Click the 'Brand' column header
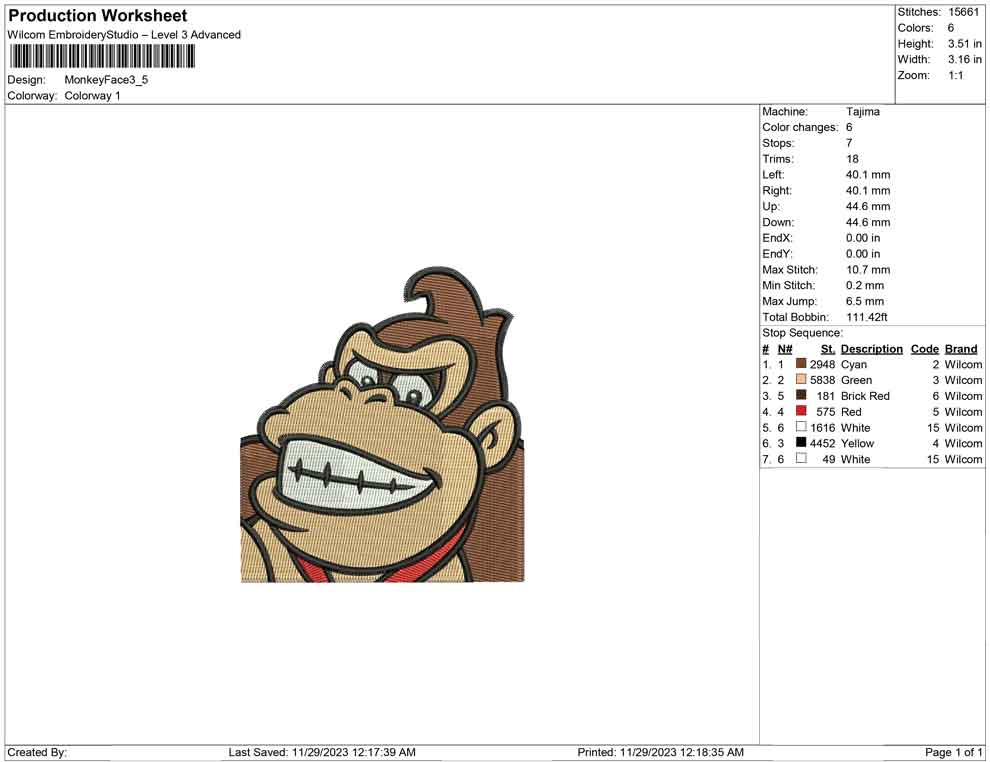 (x=961, y=349)
